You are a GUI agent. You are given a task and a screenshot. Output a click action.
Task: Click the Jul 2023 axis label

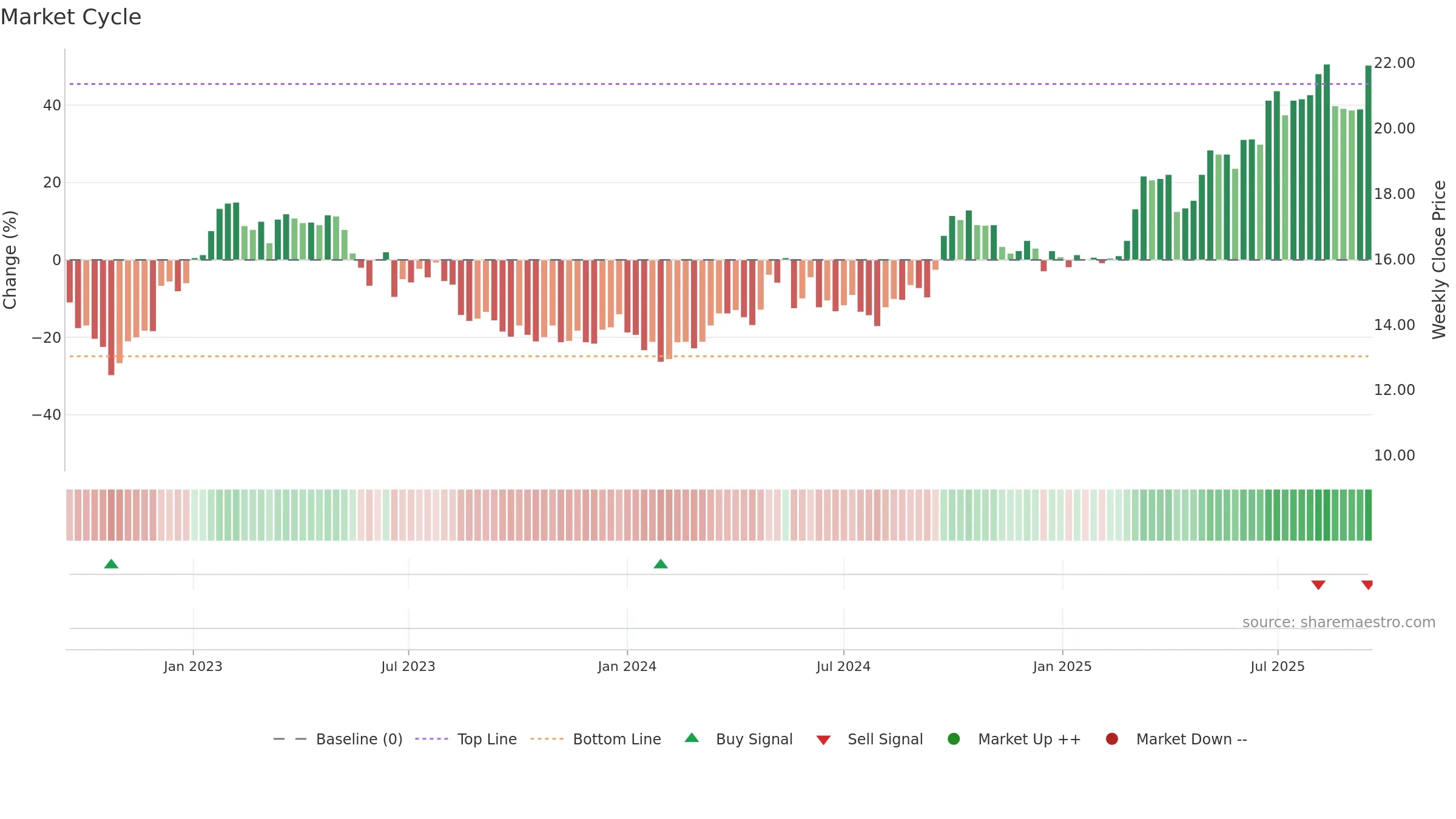pyautogui.click(x=408, y=666)
